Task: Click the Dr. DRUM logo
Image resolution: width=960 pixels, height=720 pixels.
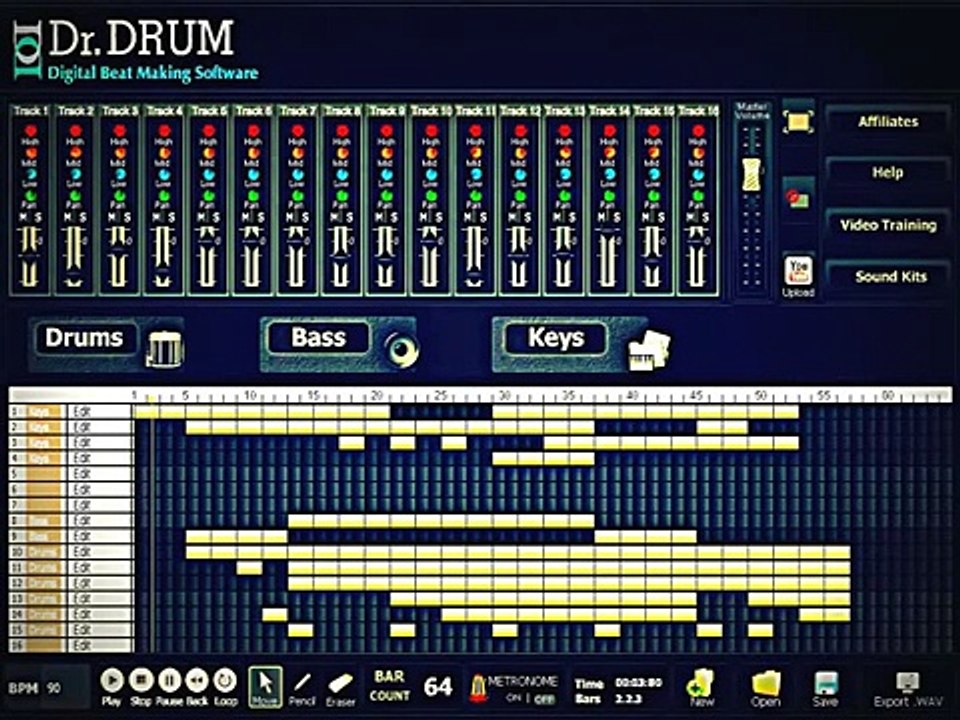Action: (135, 50)
